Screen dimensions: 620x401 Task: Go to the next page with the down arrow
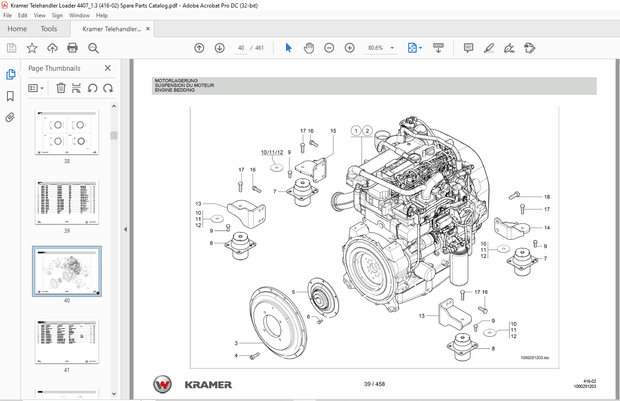[219, 48]
